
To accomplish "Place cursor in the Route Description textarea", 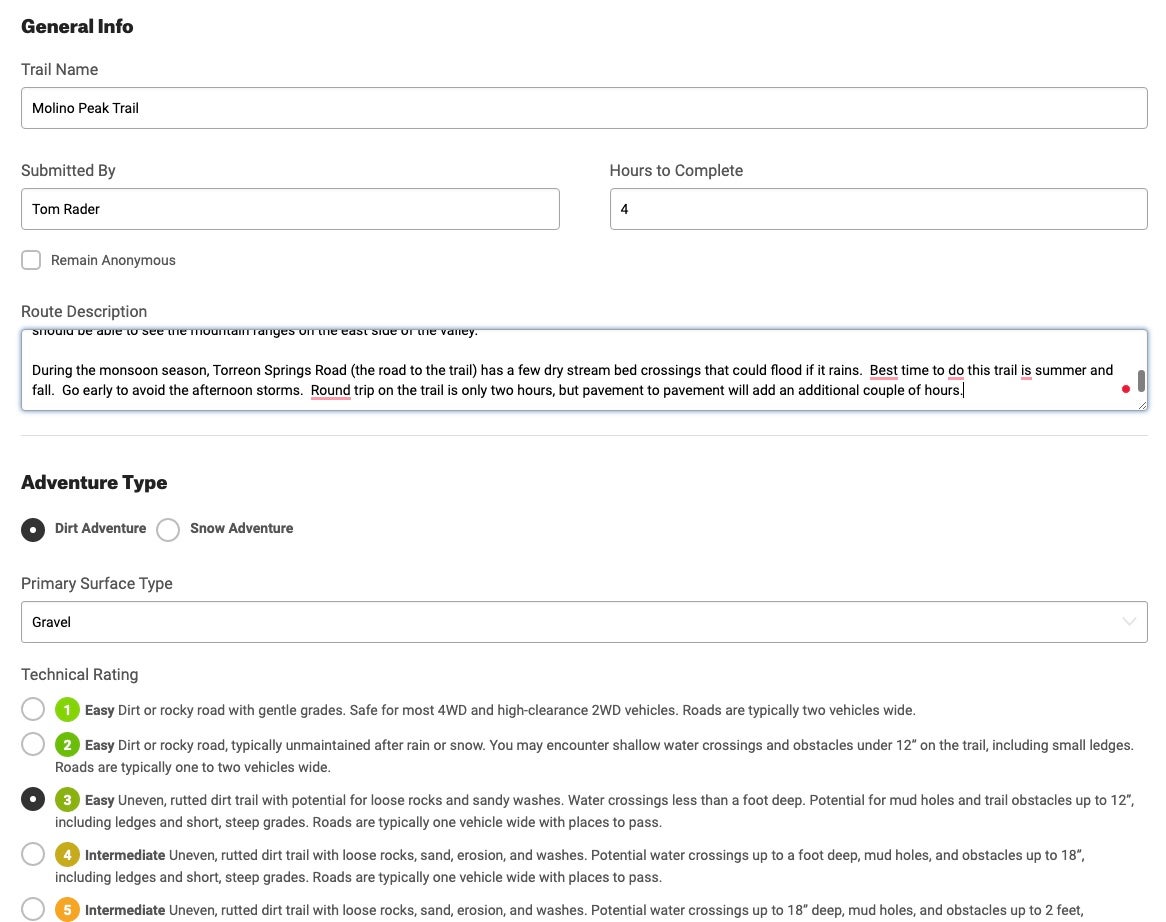I will [x=584, y=370].
